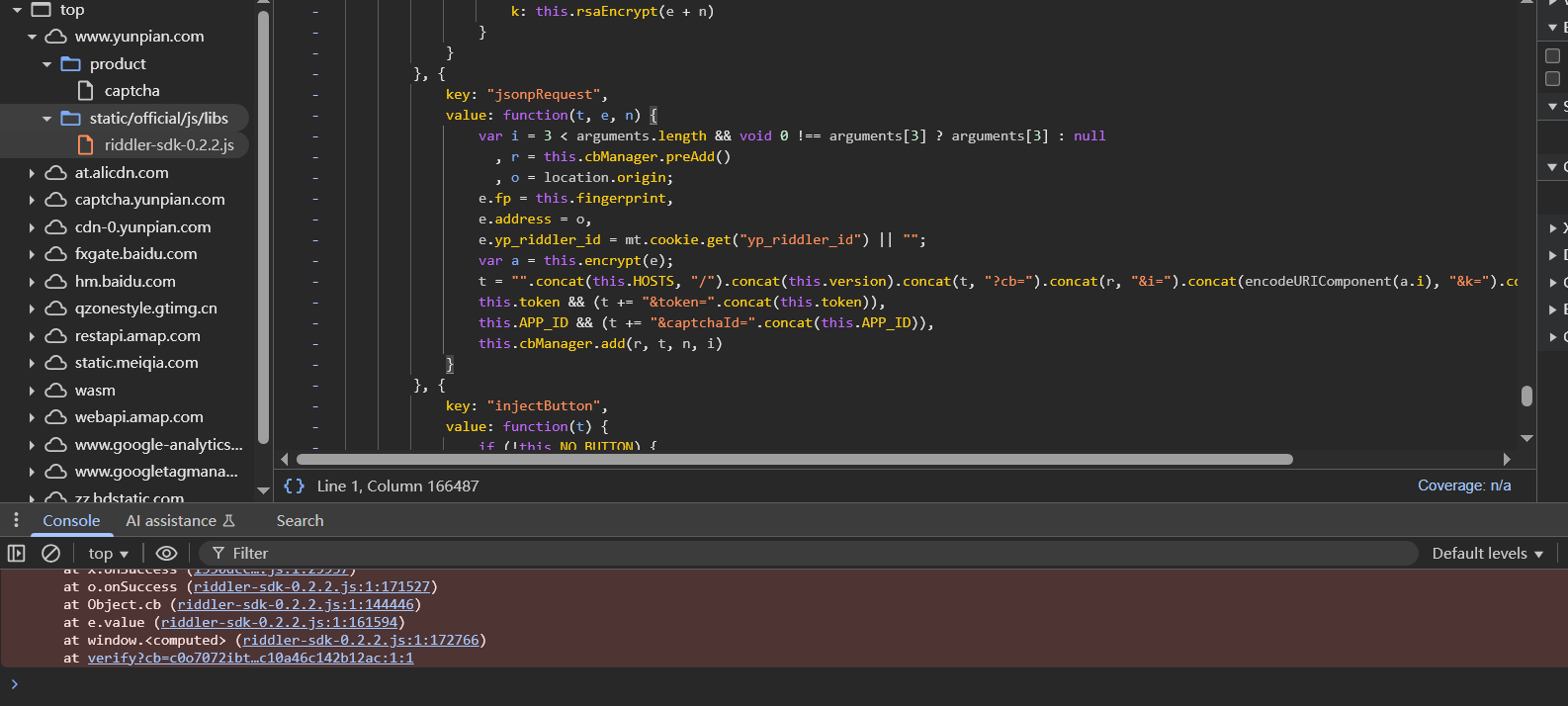Expand the cdn-0.yunpian.com domain
The image size is (1568, 706).
click(x=32, y=227)
